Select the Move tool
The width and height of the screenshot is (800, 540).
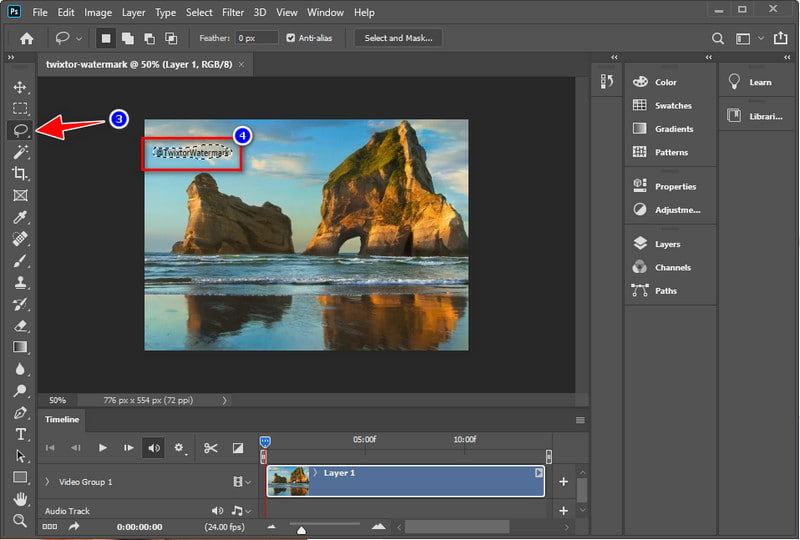(x=20, y=87)
